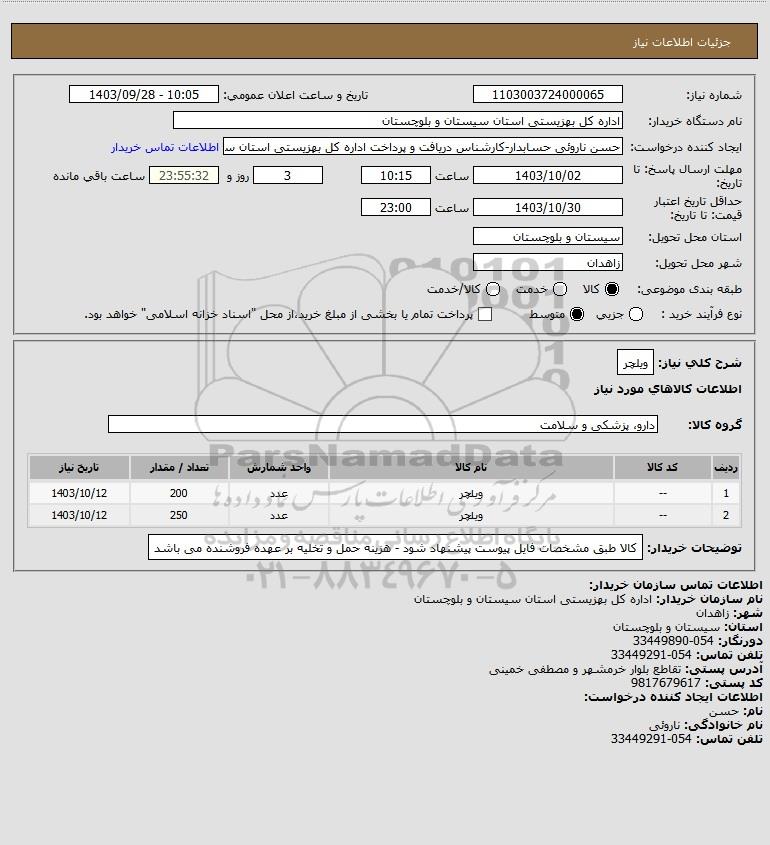Click the validity time field 23:00
The height and width of the screenshot is (845, 770).
[396, 207]
